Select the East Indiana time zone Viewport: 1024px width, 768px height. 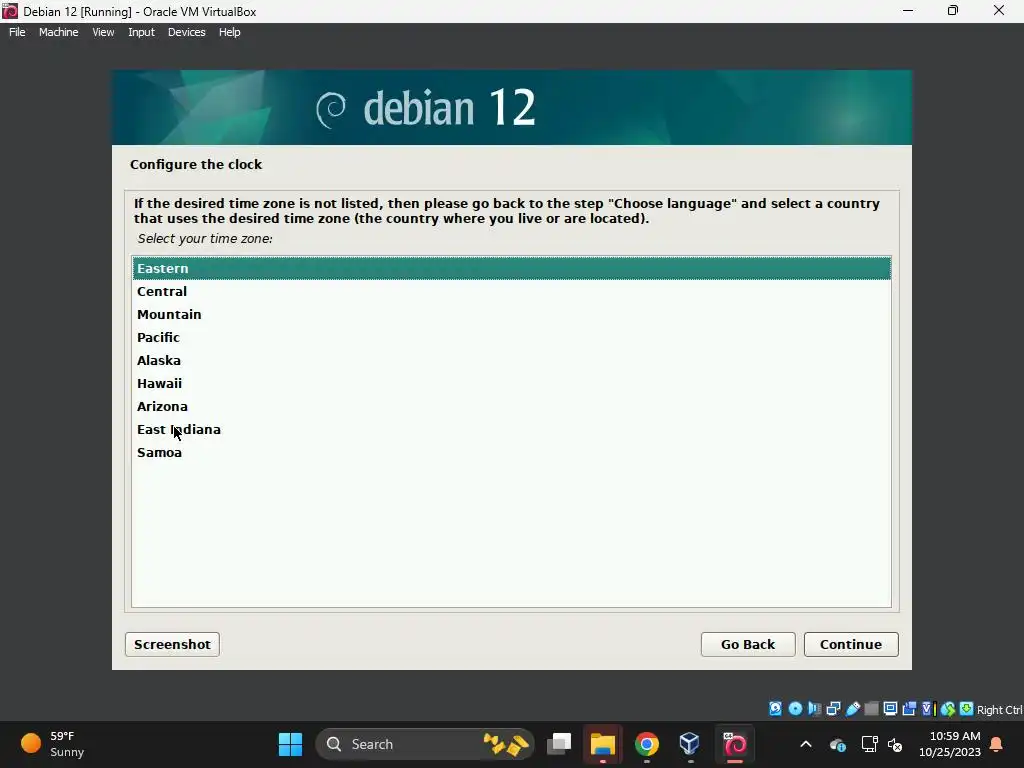click(x=511, y=430)
